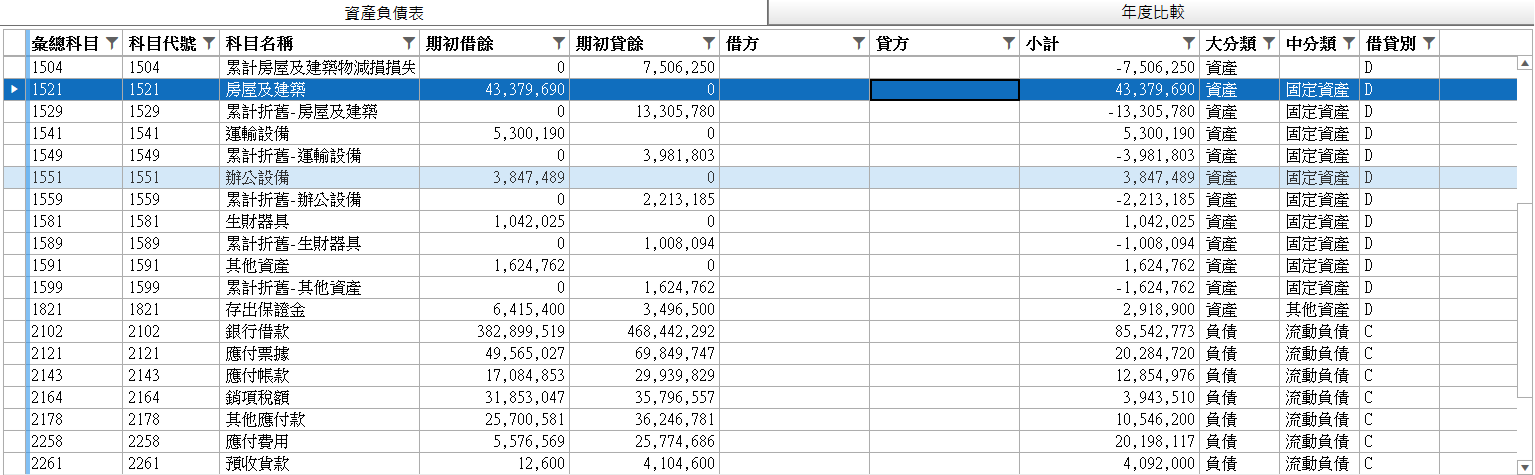1535x475 pixels.
Task: Select the 累計房屋及建築物減損損失 name cell
Action: point(321,68)
